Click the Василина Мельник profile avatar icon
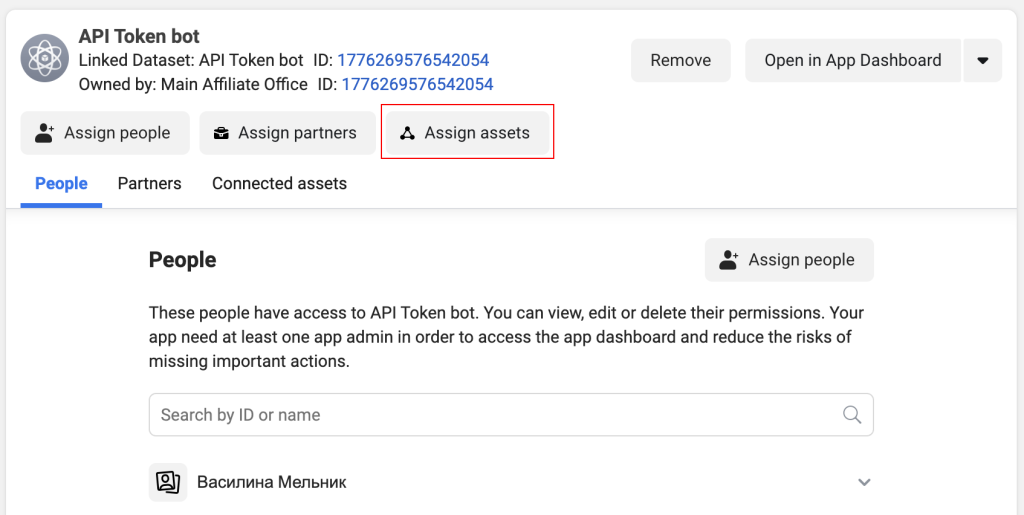 [168, 482]
